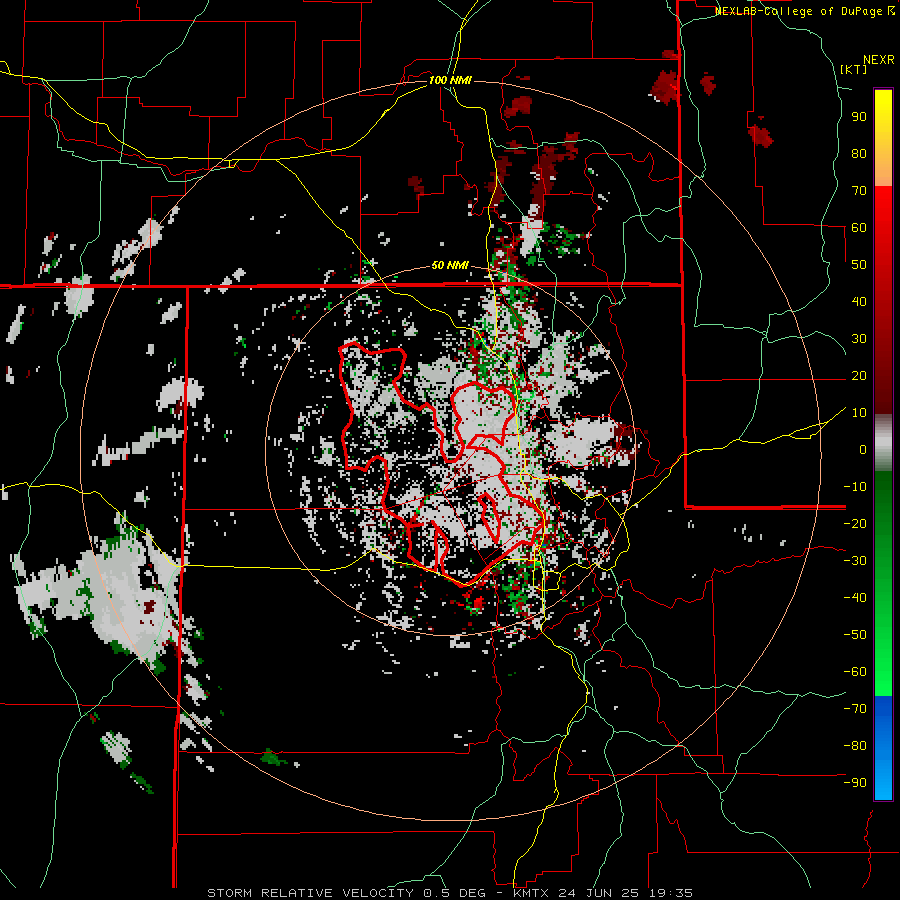Click the gray zero section of the color bar

click(x=883, y=442)
